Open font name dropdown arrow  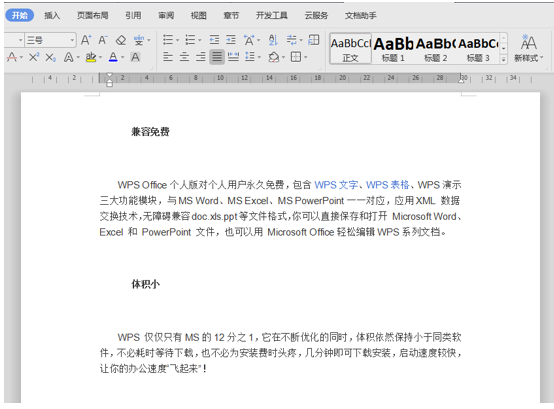click(x=20, y=40)
